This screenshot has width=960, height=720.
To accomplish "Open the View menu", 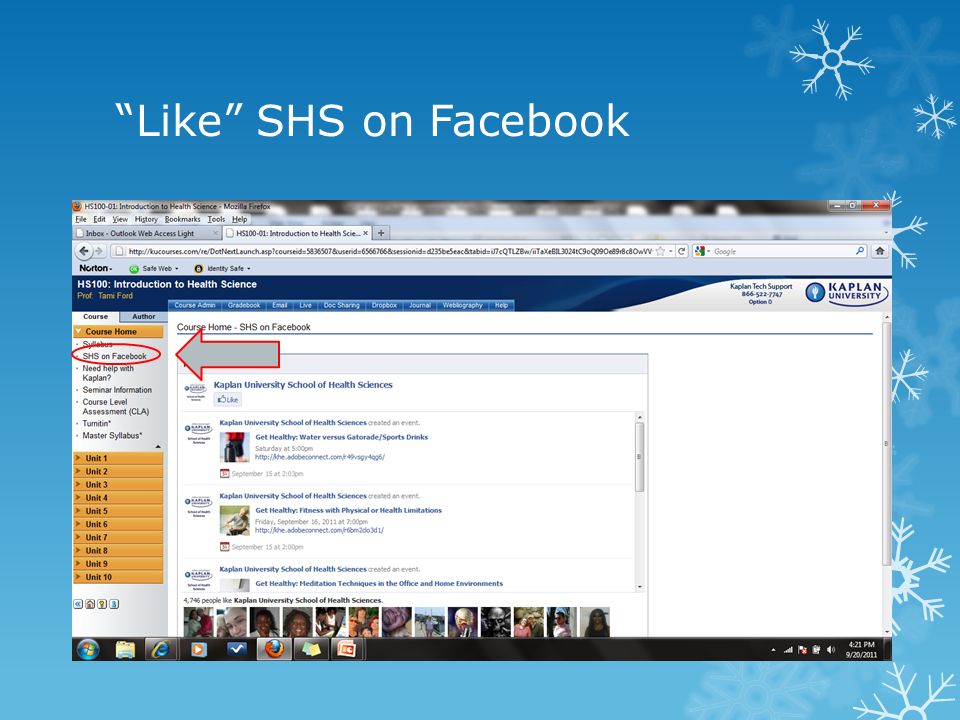I will click(120, 219).
